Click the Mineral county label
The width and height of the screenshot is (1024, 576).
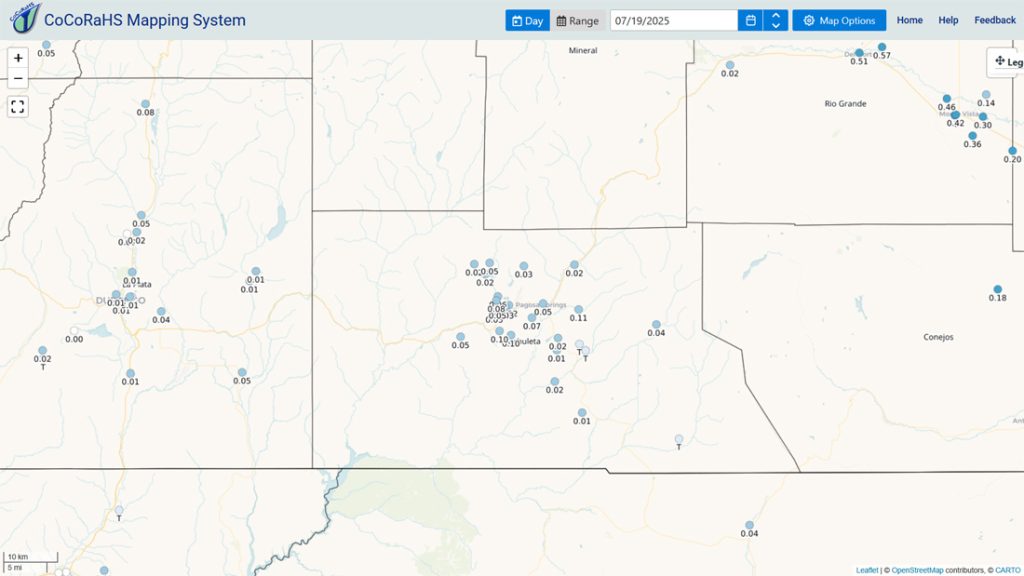coord(583,50)
